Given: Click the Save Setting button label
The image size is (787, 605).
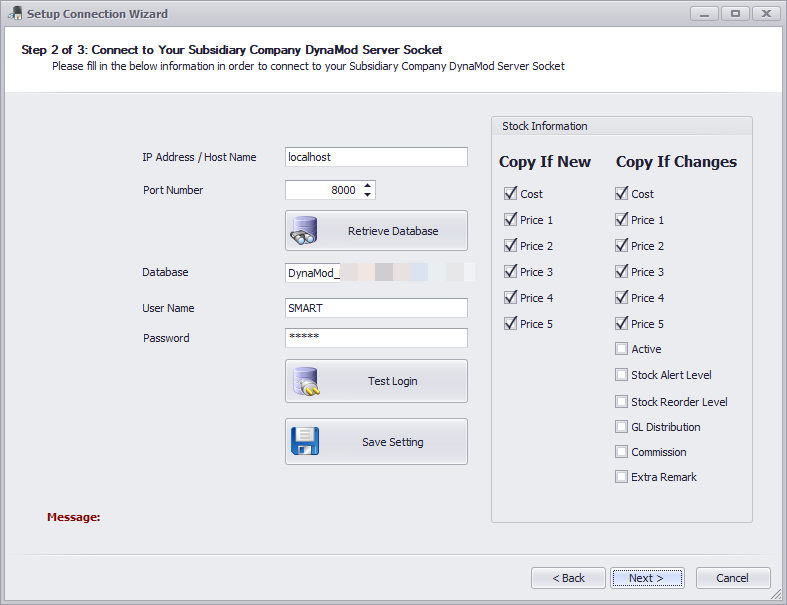Looking at the screenshot, I should [x=392, y=442].
